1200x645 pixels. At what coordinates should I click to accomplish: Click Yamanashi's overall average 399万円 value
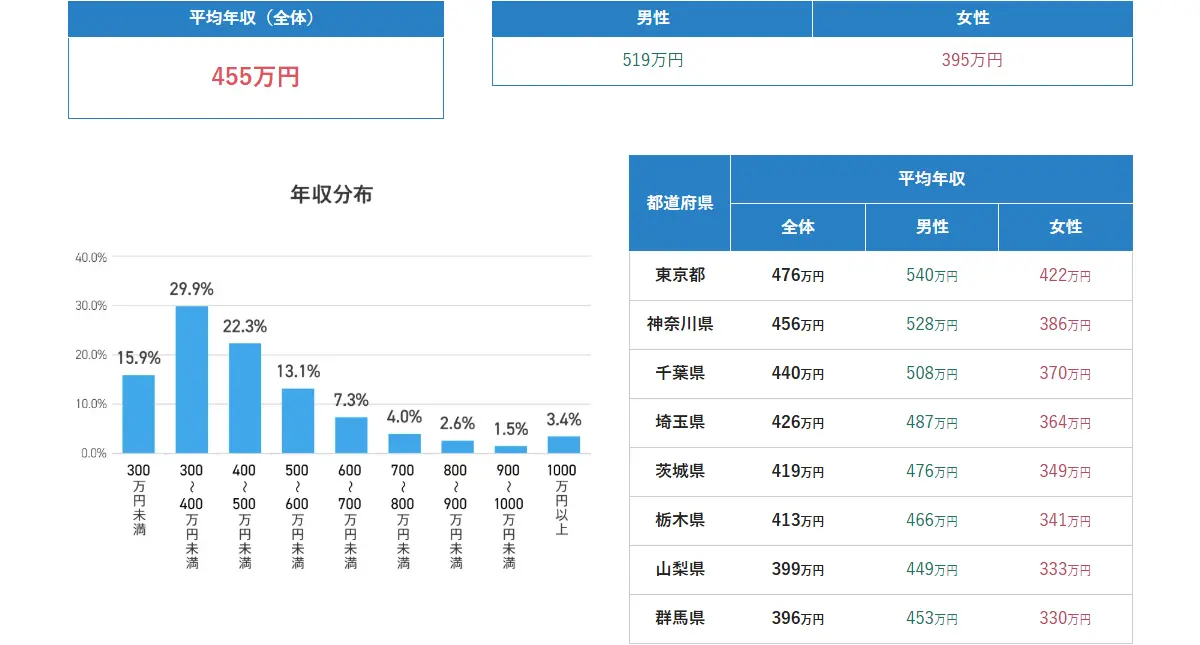click(x=797, y=569)
